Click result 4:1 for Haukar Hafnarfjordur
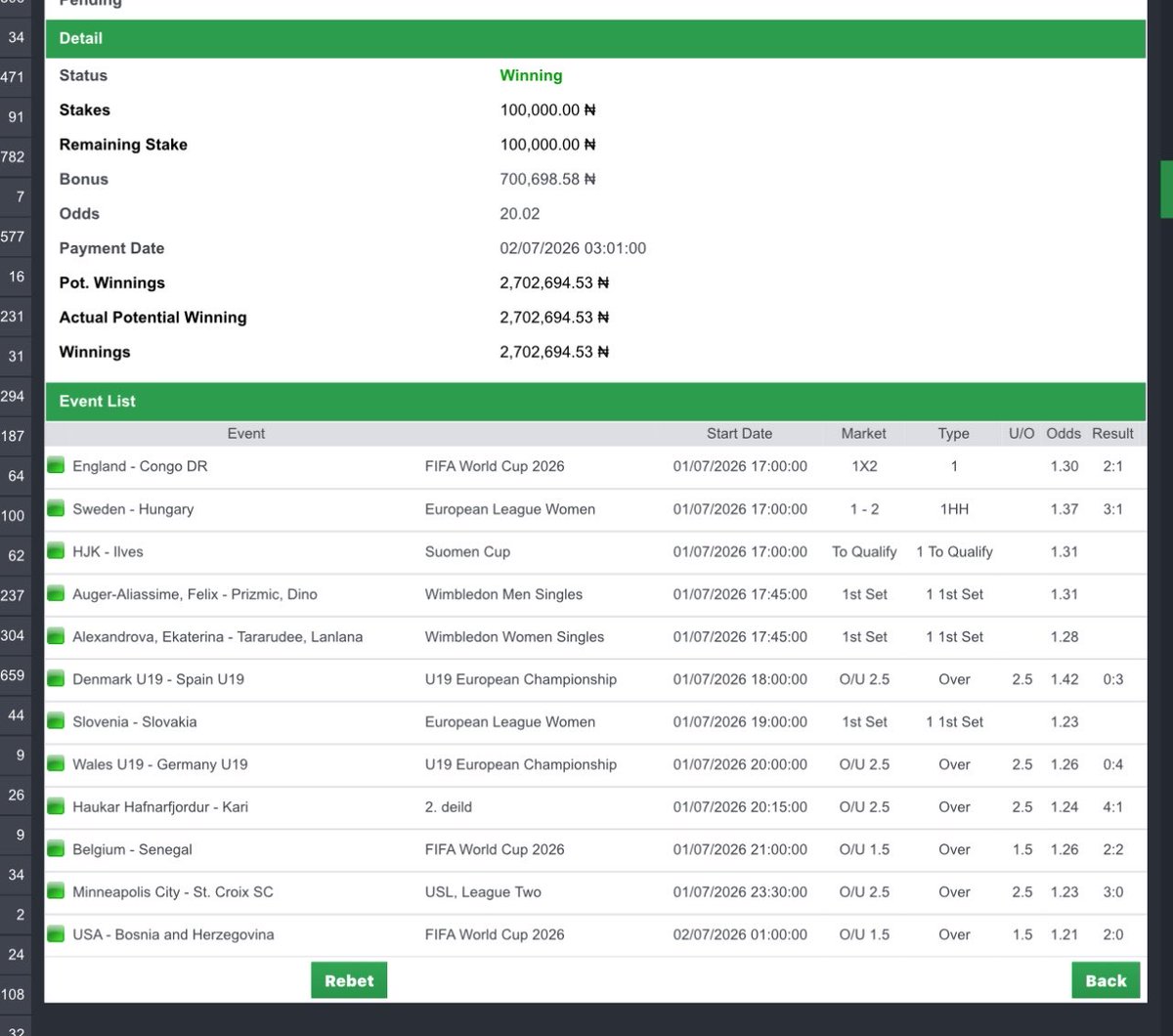This screenshot has width=1173, height=1036. 1112,806
